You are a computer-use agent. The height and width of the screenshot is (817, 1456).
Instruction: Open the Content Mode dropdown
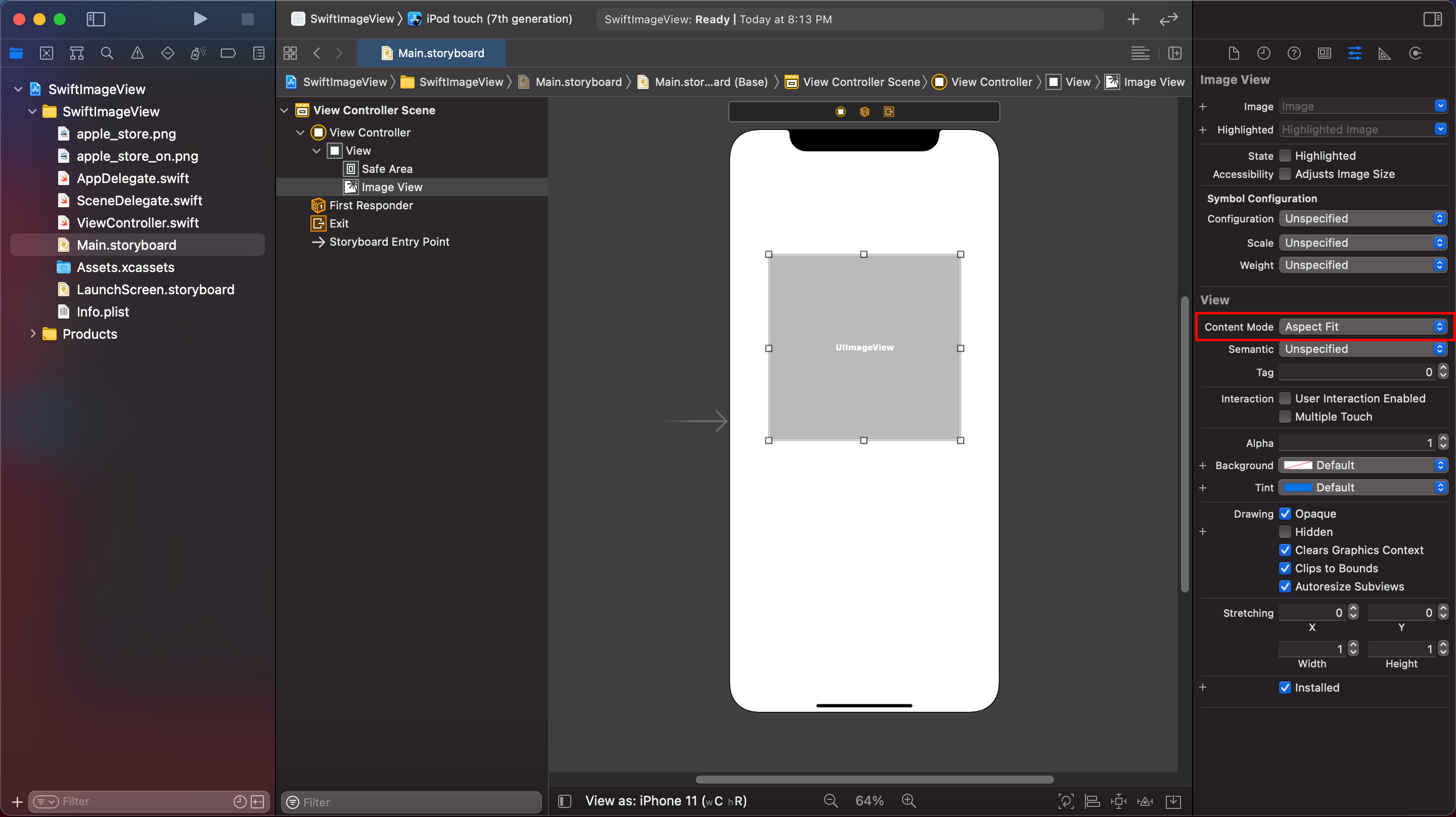coord(1362,327)
